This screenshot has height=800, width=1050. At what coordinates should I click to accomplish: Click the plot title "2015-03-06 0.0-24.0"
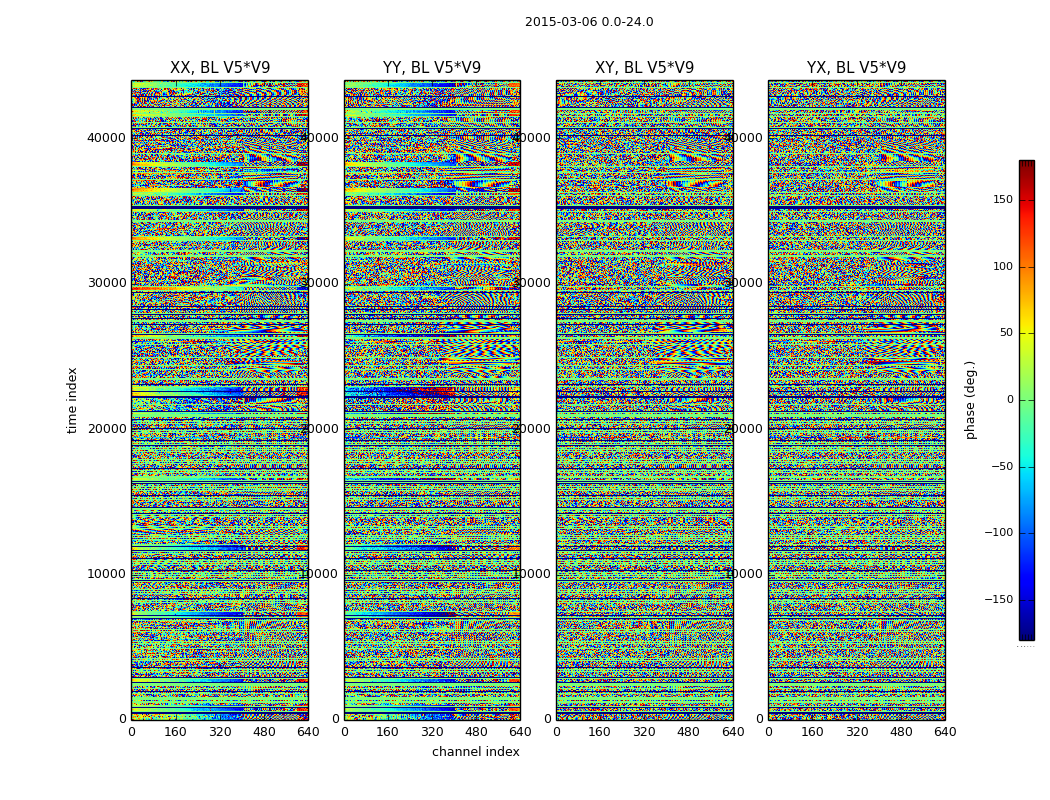[589, 22]
